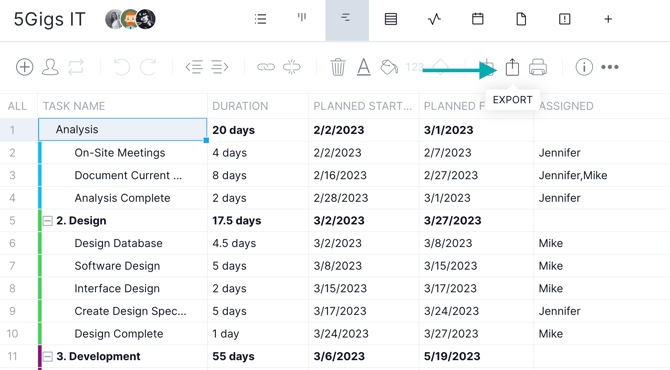Open the sheet view icon
The image size is (670, 370).
[x=391, y=19]
